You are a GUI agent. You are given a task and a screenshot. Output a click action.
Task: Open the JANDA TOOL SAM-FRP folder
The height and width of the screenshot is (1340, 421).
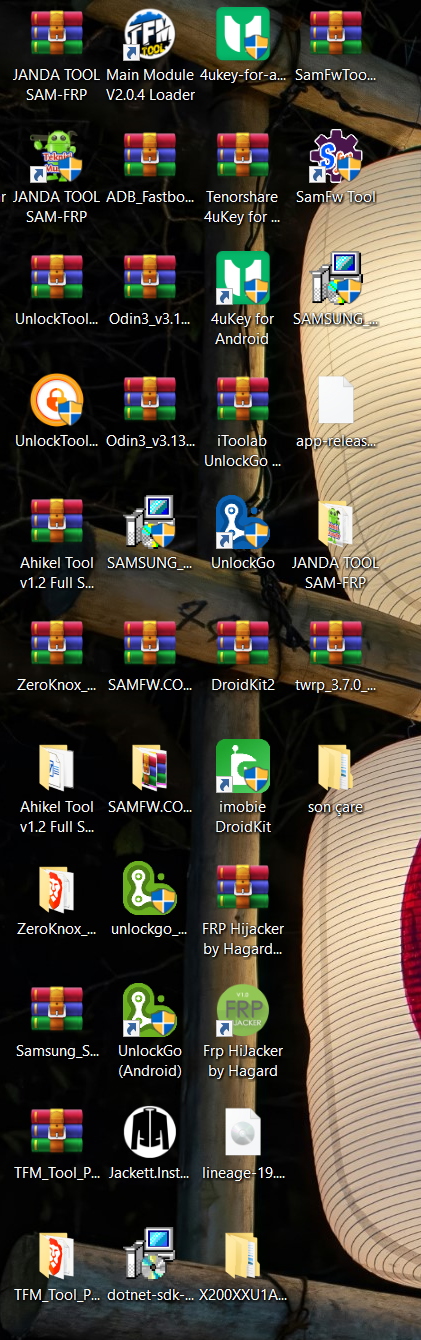coord(336,522)
